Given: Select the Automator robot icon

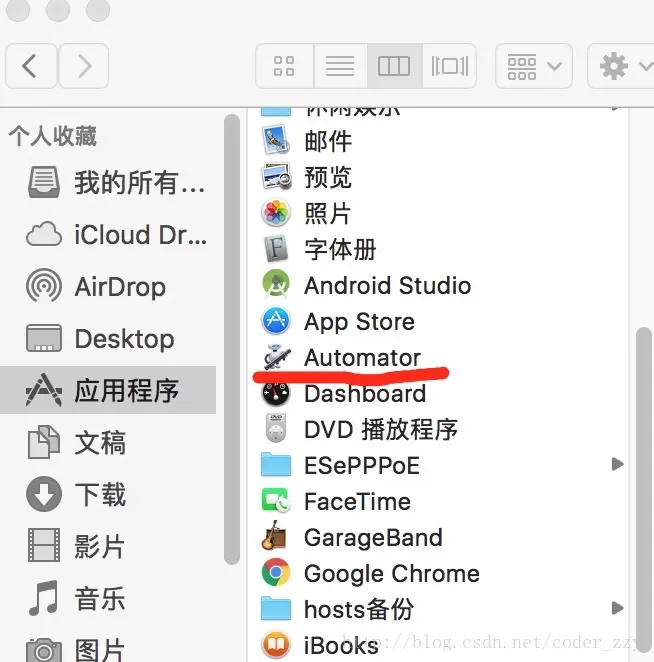Looking at the screenshot, I should click(x=277, y=357).
